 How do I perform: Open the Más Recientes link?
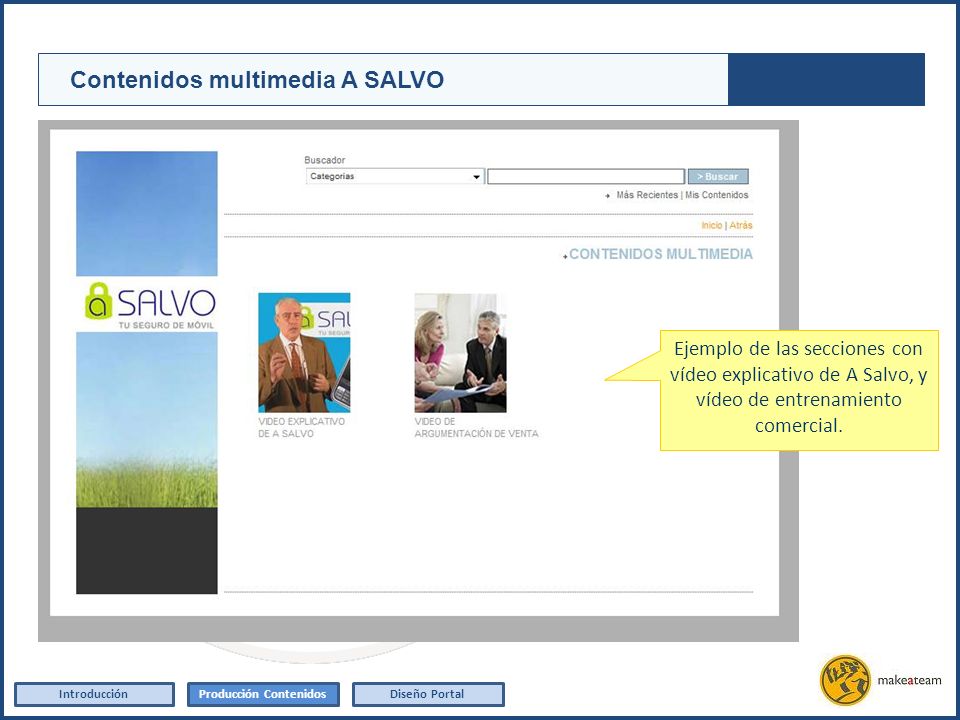click(647, 195)
